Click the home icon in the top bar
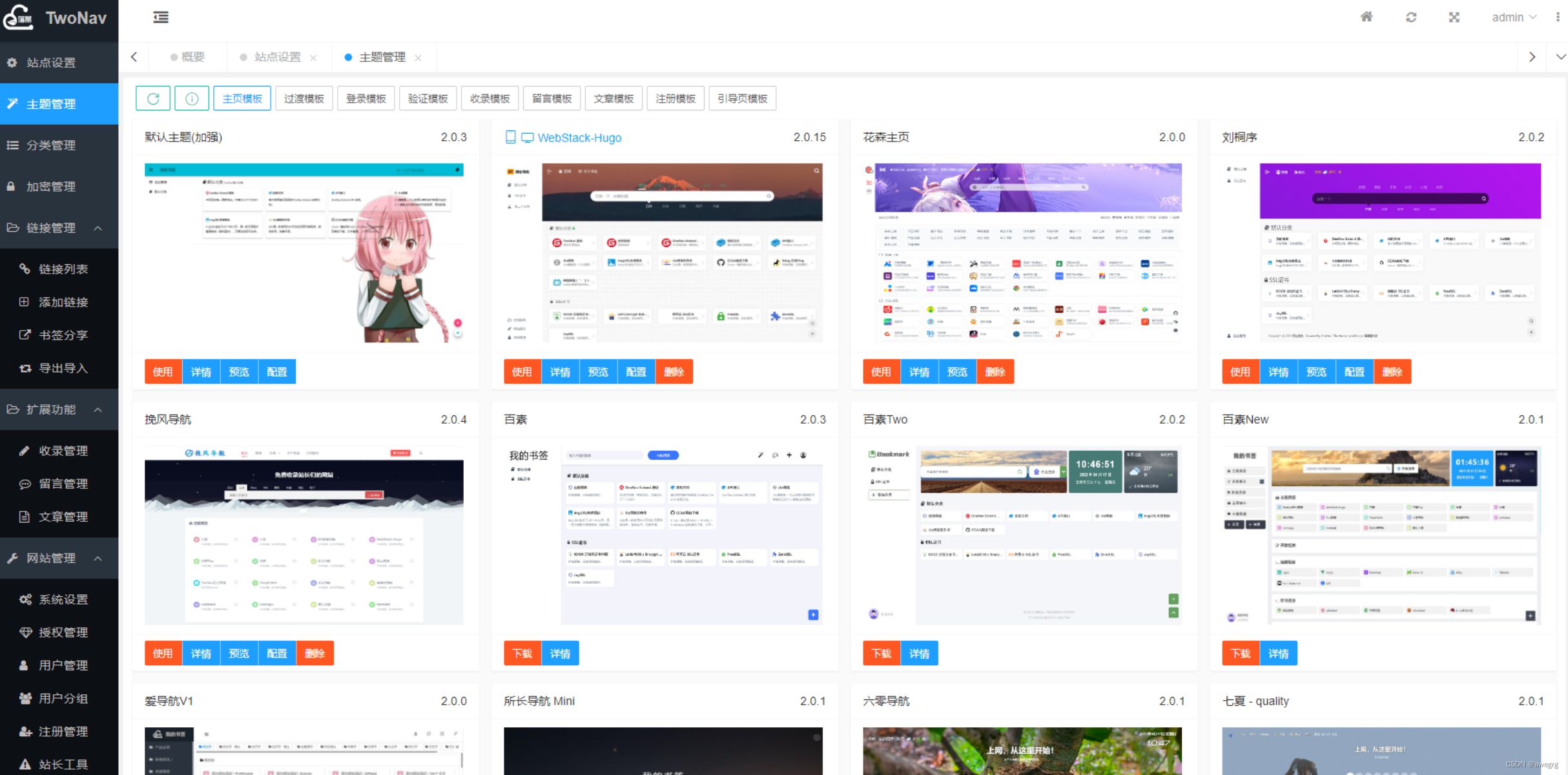 (x=1366, y=16)
